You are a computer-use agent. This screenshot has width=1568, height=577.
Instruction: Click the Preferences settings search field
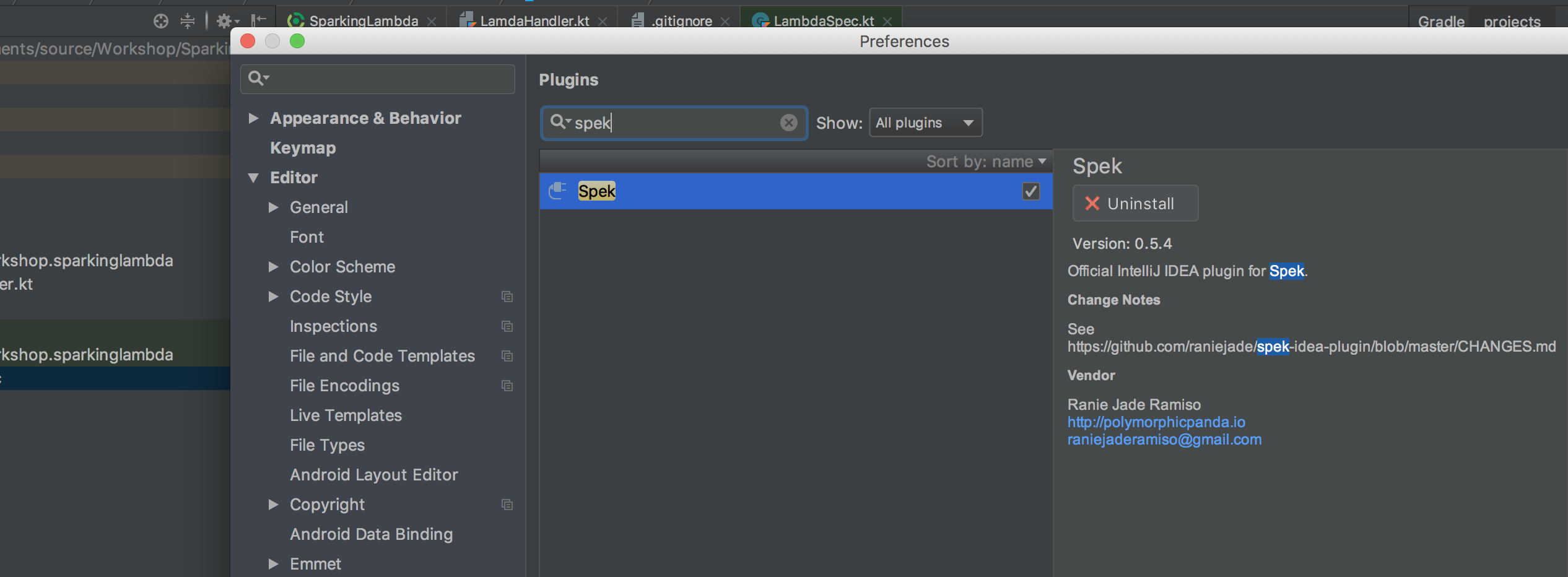pyautogui.click(x=378, y=79)
